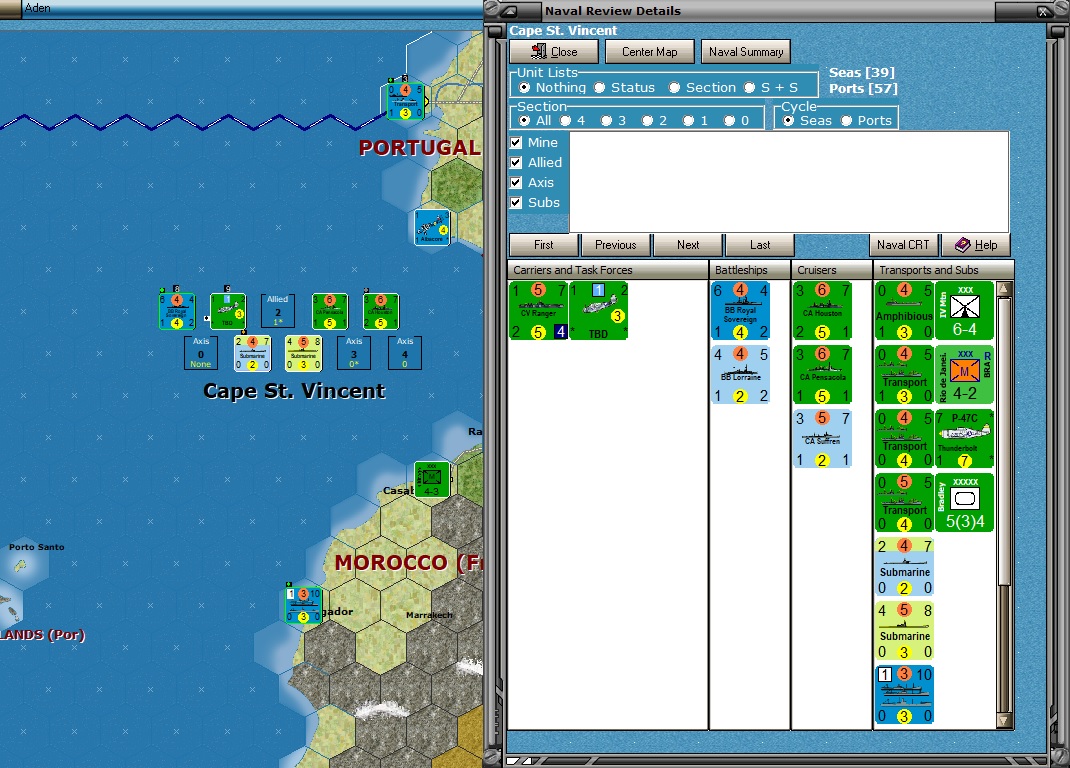Click the Axis 0 None sea box marker
1070x768 pixels.
click(201, 353)
